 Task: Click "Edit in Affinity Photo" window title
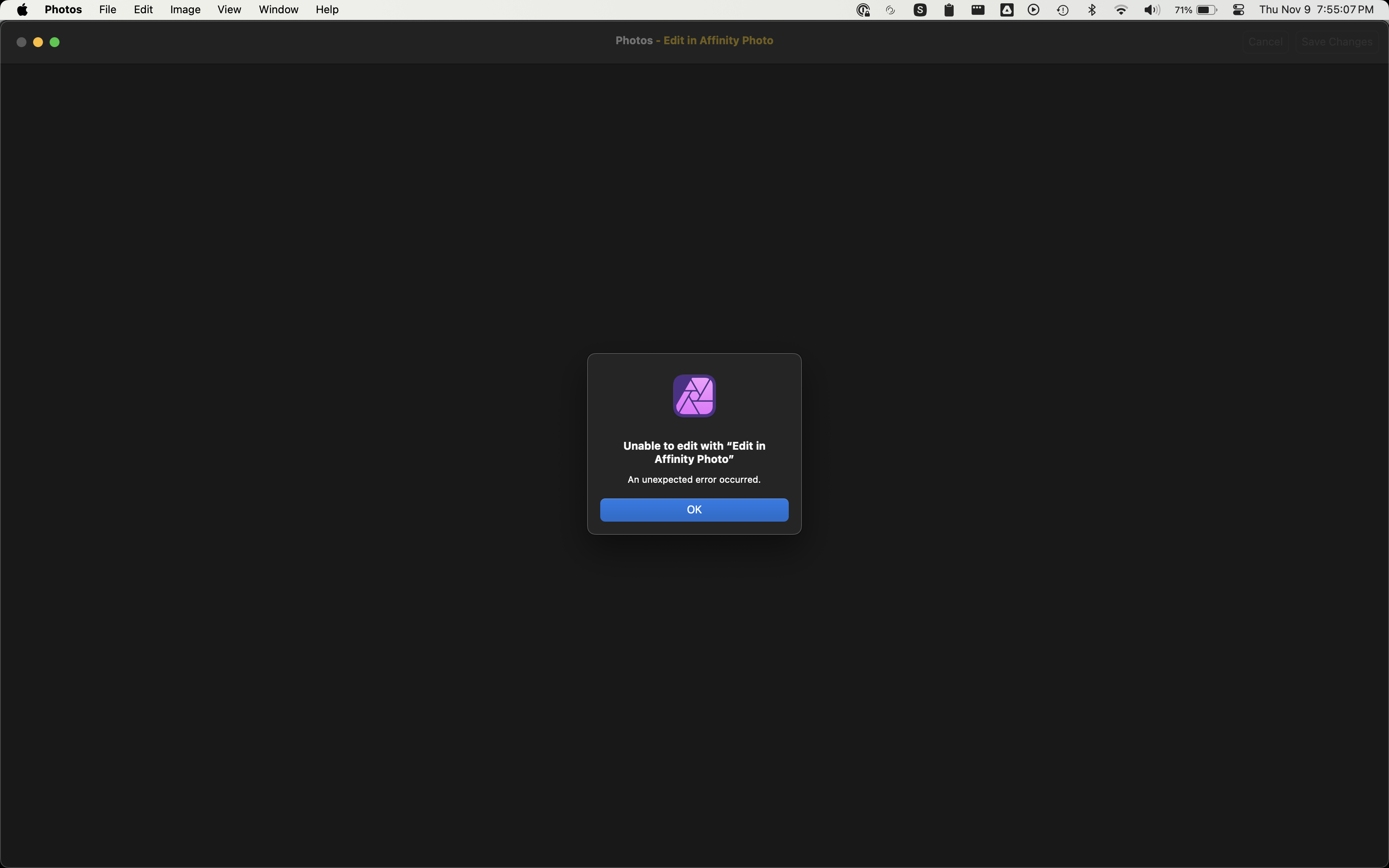718,41
